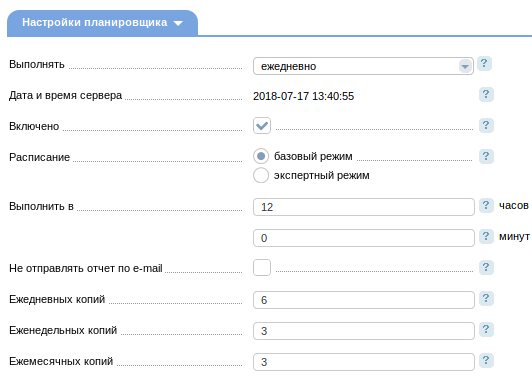Open help icon next to Расписание

point(486,156)
